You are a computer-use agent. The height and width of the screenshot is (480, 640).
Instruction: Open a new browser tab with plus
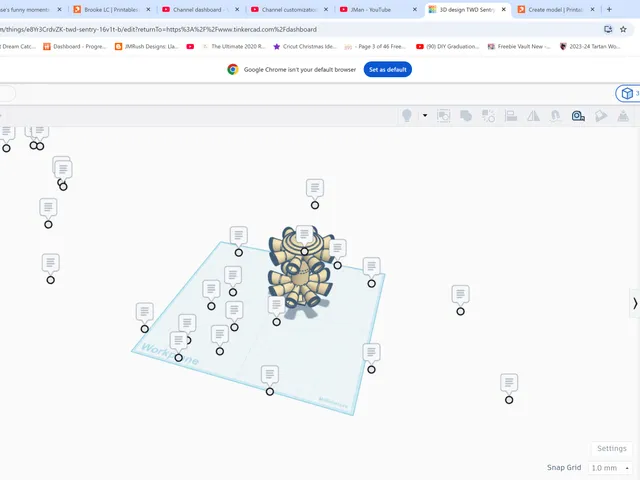pos(609,9)
